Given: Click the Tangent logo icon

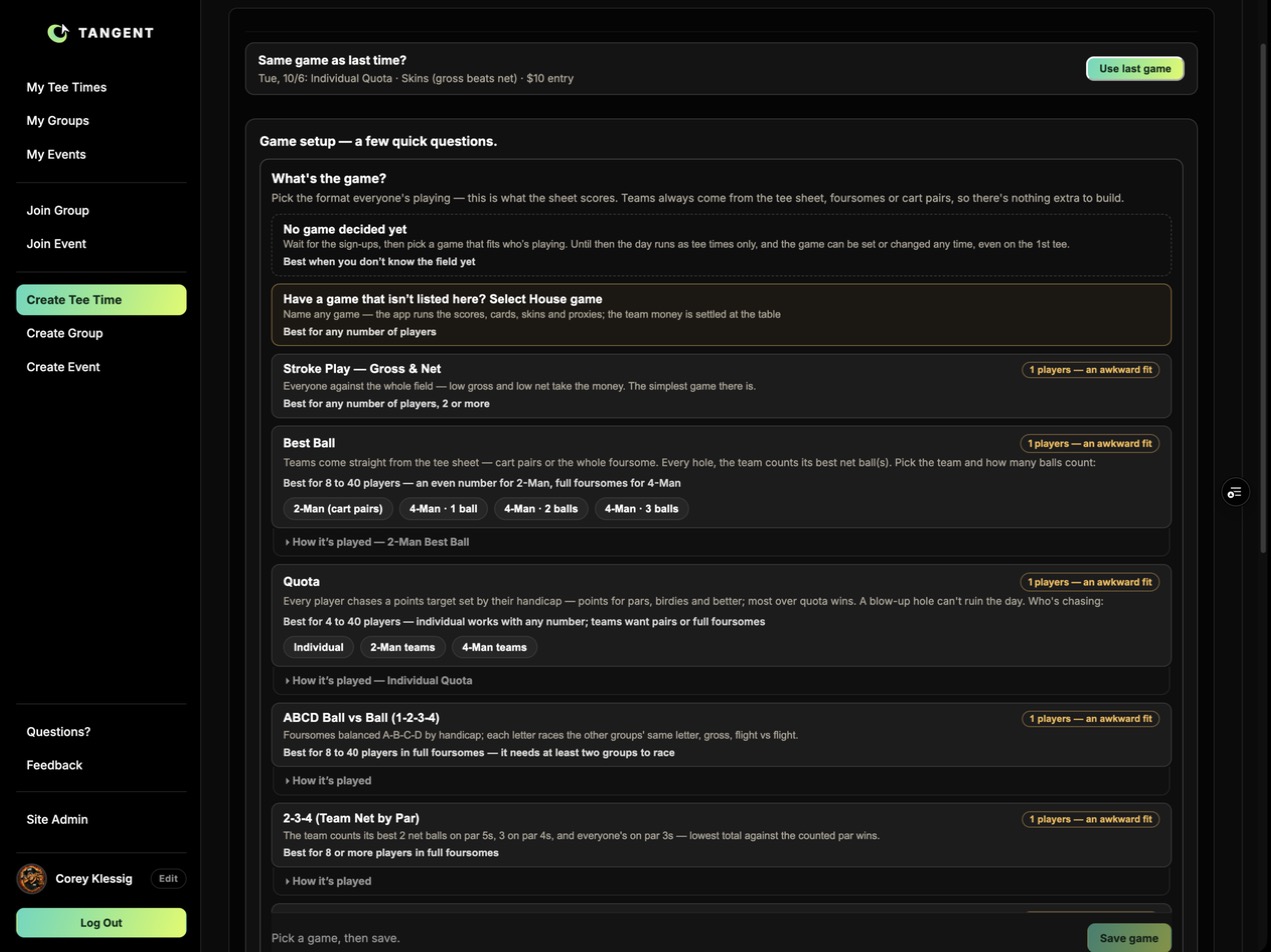Looking at the screenshot, I should (58, 33).
